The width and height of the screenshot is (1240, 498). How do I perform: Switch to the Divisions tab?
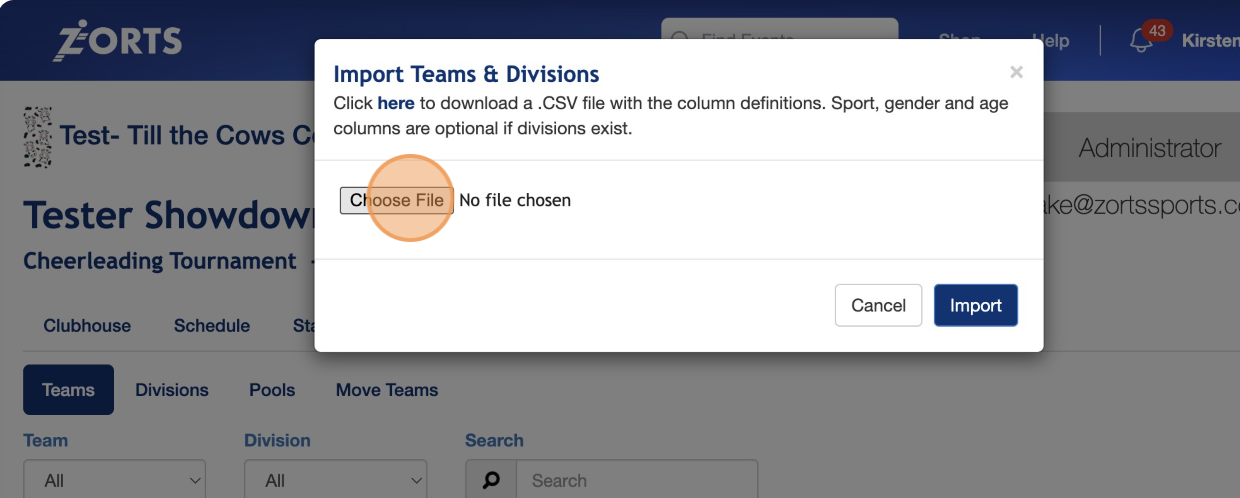(x=172, y=390)
